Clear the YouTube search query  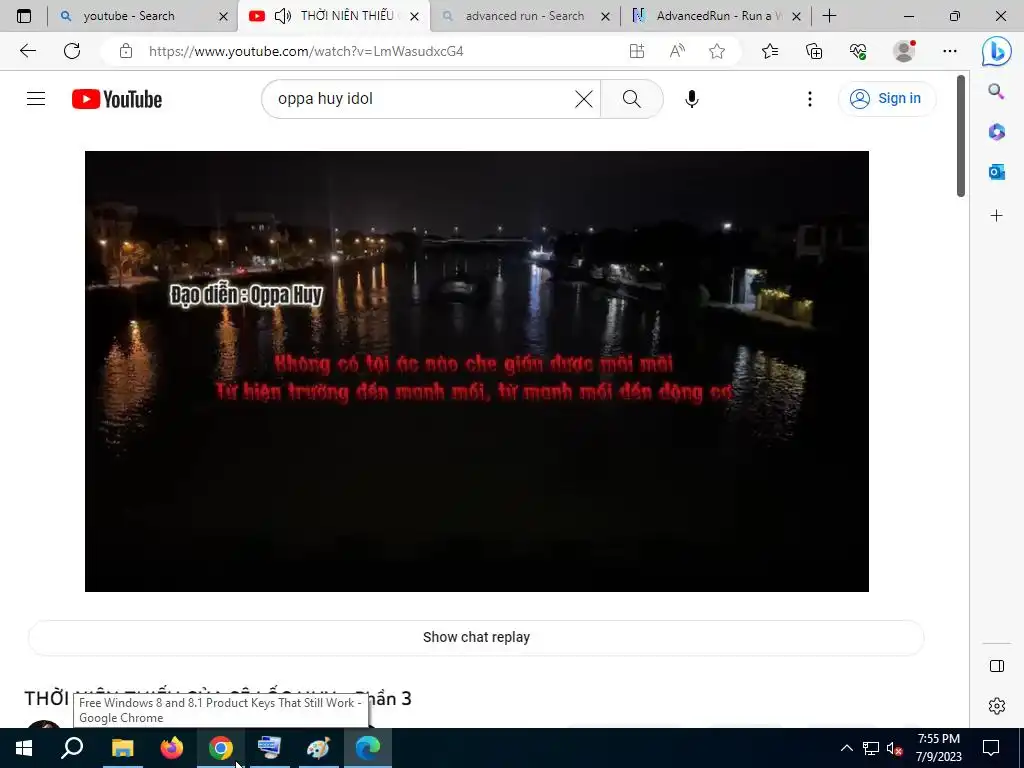[584, 99]
